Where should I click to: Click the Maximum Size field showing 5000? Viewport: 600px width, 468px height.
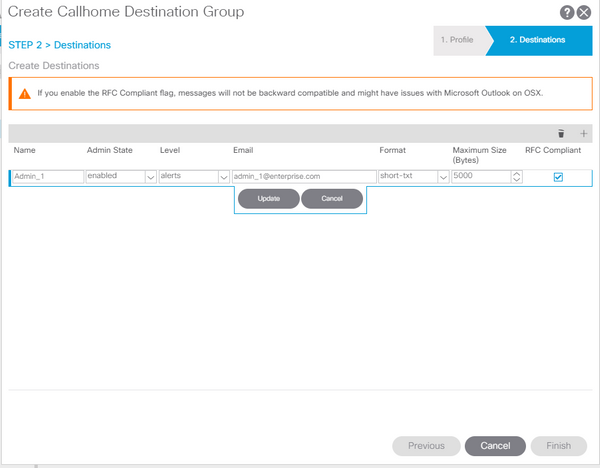point(481,176)
